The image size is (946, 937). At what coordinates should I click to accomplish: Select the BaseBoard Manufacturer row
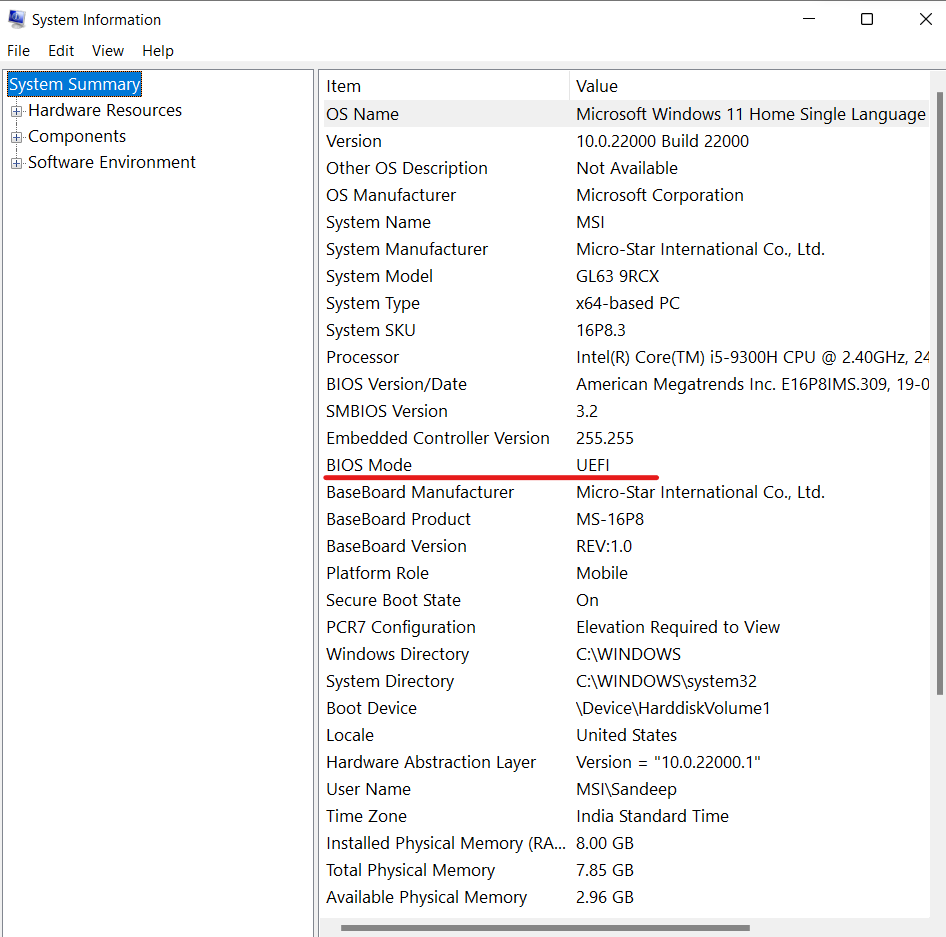tap(626, 492)
